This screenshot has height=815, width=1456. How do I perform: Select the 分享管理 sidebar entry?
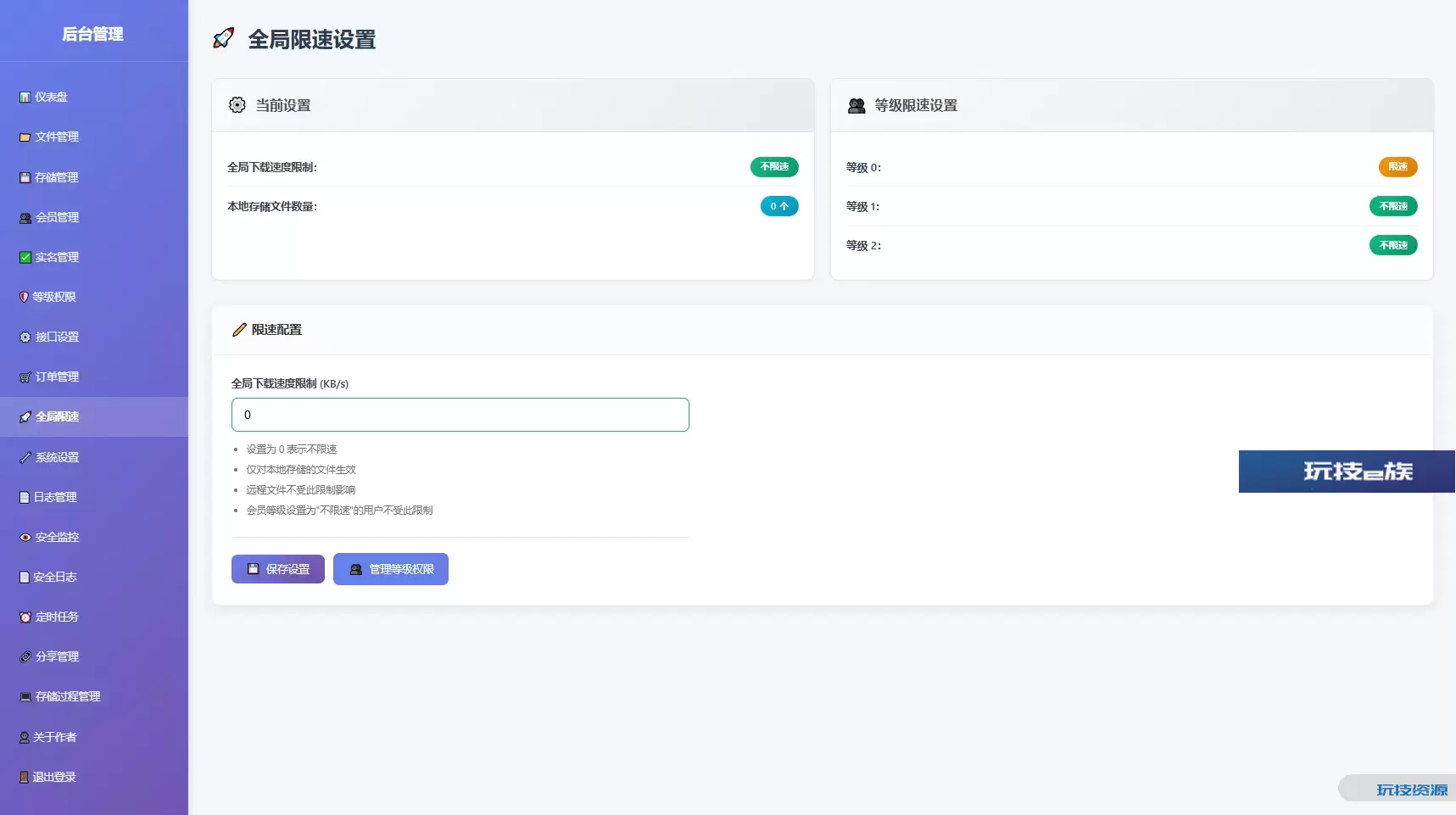[x=57, y=657]
